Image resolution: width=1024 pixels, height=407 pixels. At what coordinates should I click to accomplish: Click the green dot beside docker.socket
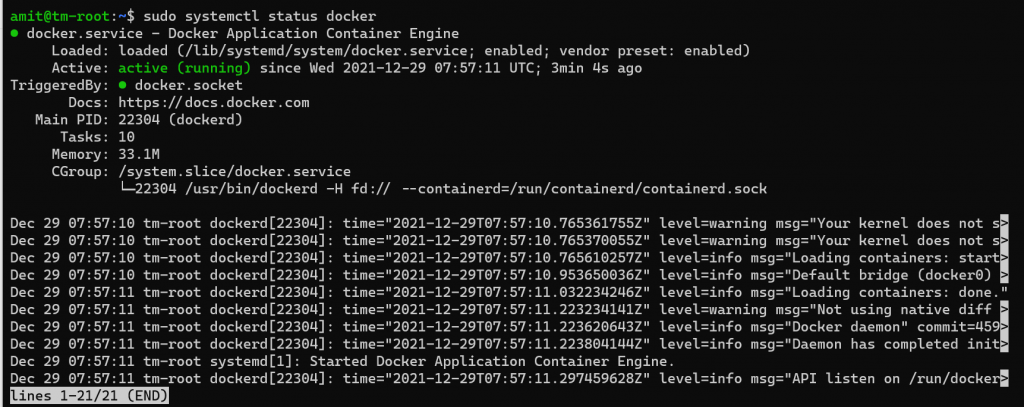tap(122, 86)
